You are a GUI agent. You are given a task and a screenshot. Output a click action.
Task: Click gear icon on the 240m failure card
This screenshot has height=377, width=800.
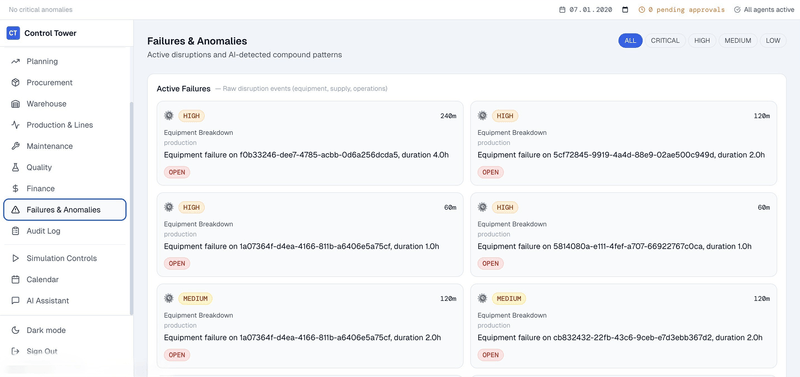click(x=169, y=116)
